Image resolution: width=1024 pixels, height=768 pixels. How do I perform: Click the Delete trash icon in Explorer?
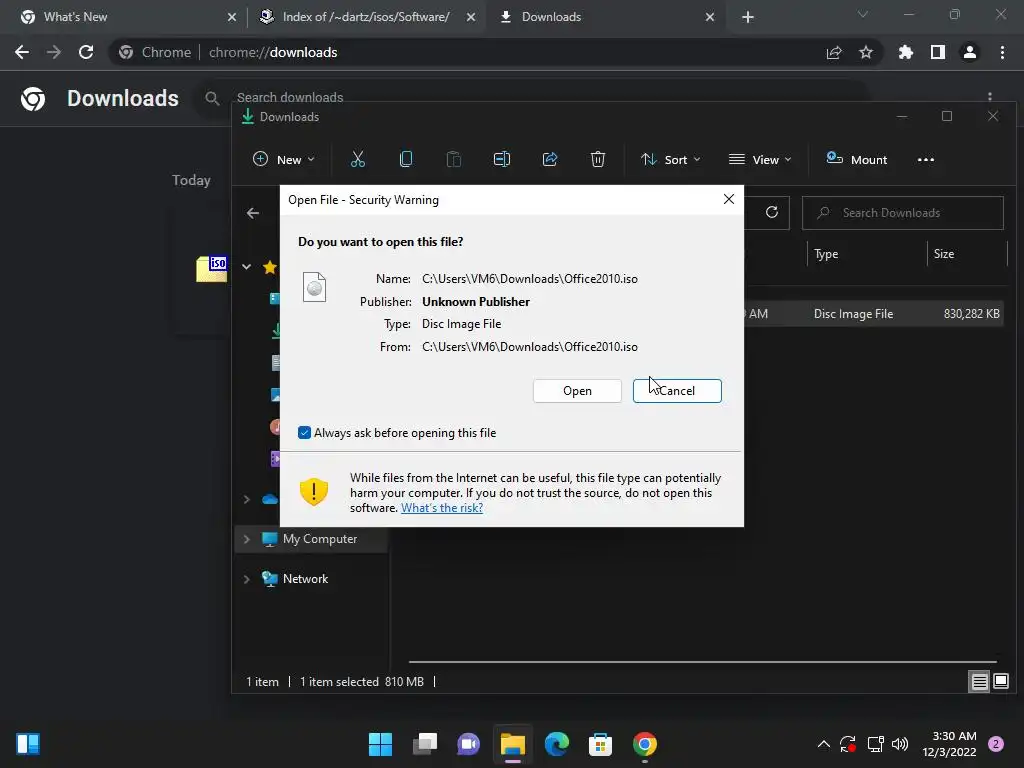pyautogui.click(x=598, y=159)
